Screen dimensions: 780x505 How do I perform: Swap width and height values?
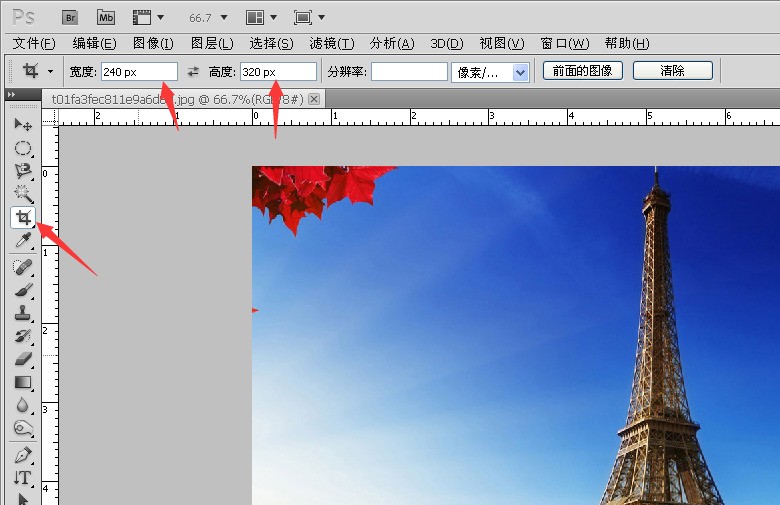(193, 72)
